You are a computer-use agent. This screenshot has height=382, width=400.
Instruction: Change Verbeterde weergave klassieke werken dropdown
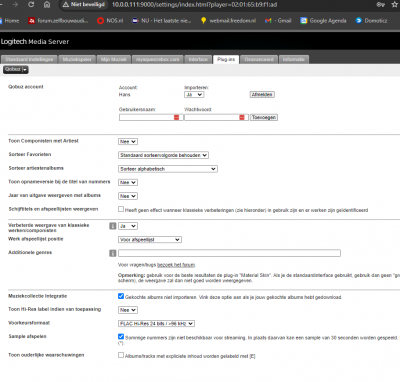click(128, 226)
